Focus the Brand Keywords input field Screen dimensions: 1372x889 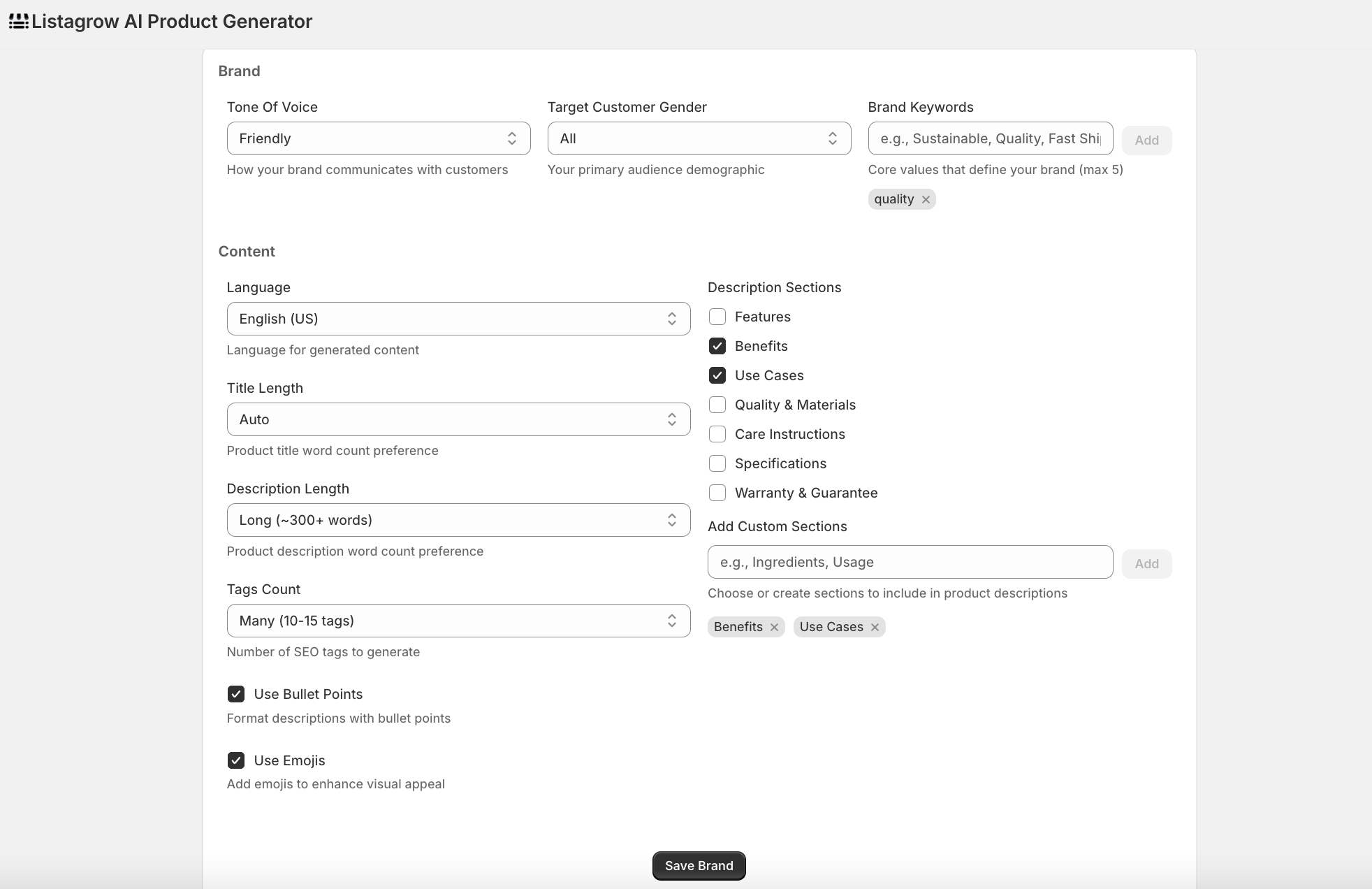tap(990, 138)
